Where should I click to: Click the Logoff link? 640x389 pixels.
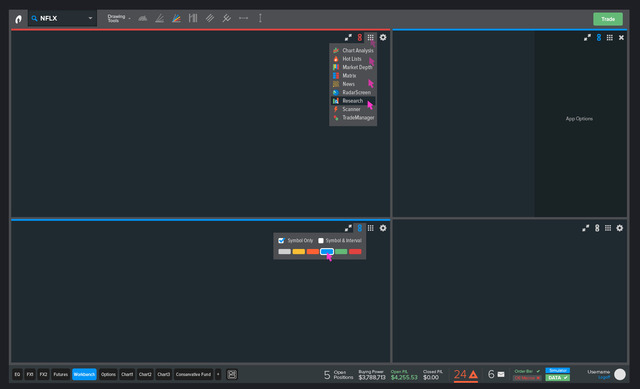pos(604,378)
